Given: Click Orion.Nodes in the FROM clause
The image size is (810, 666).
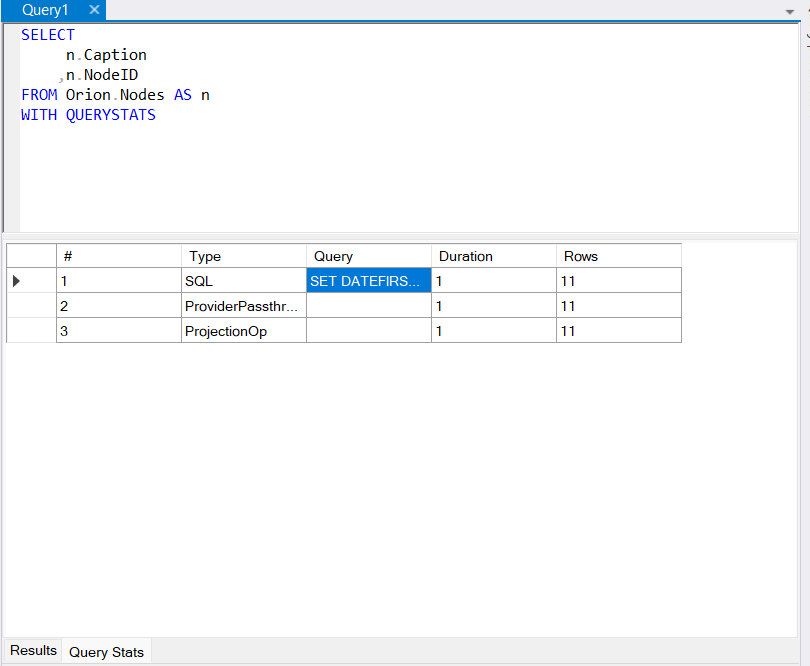Looking at the screenshot, I should 115,95.
